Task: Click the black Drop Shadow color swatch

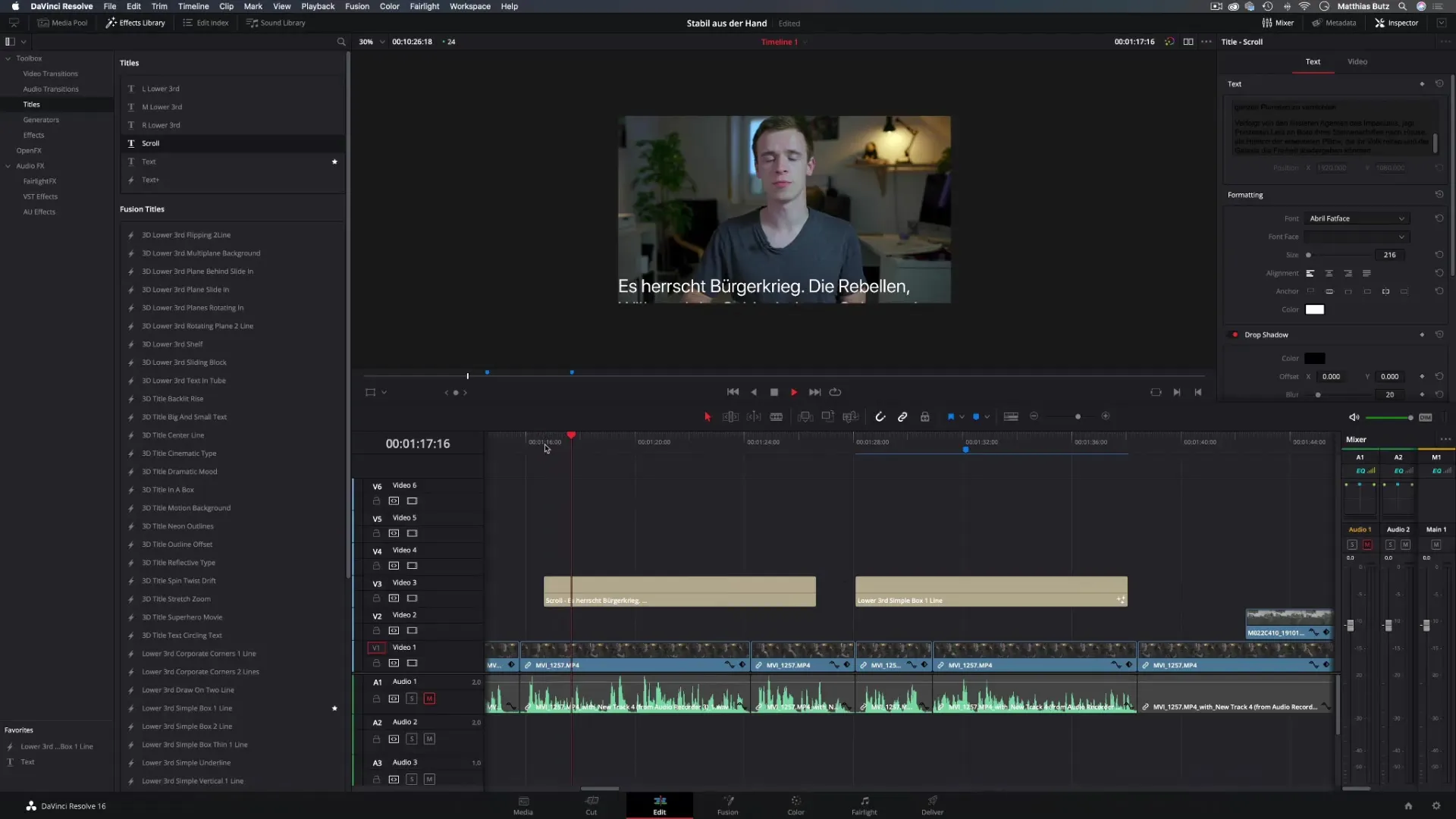Action: [x=1314, y=359]
